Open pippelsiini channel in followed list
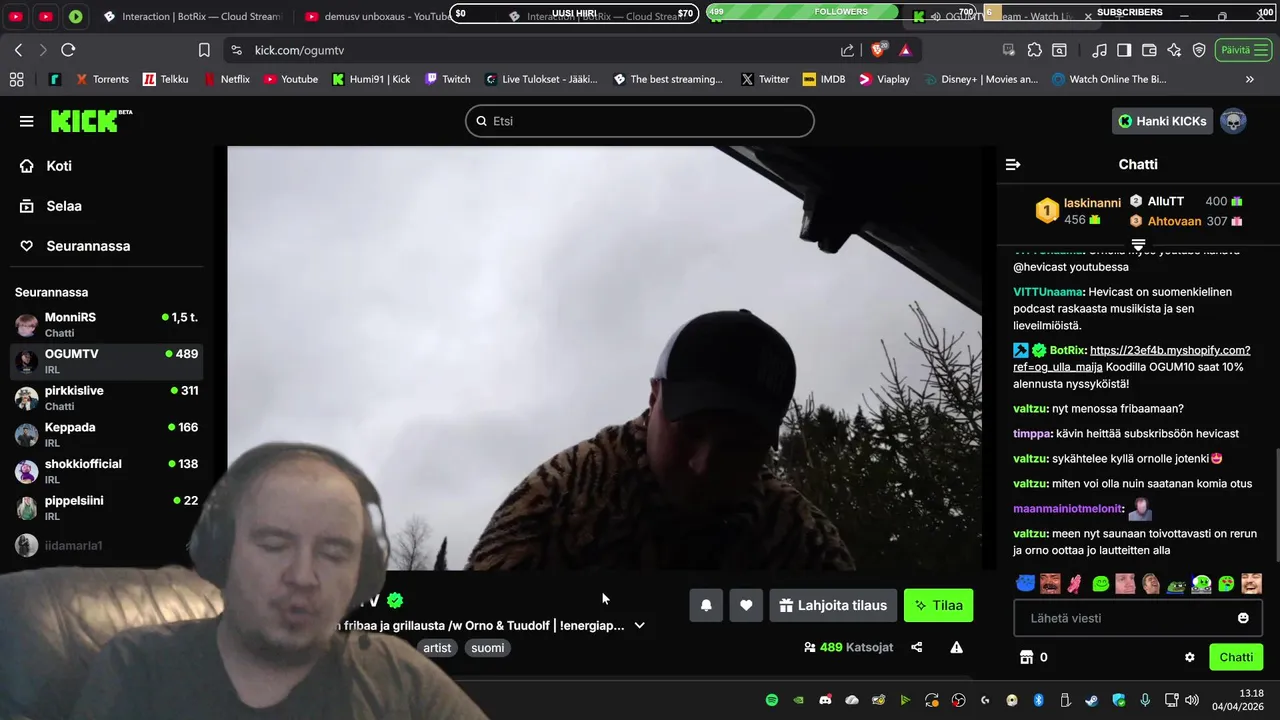 (x=107, y=508)
